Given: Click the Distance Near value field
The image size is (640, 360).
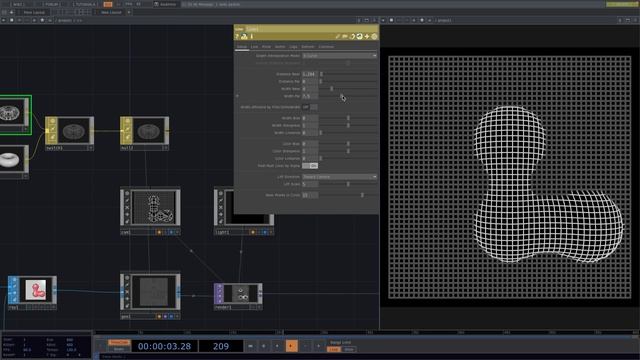Looking at the screenshot, I should coord(310,74).
